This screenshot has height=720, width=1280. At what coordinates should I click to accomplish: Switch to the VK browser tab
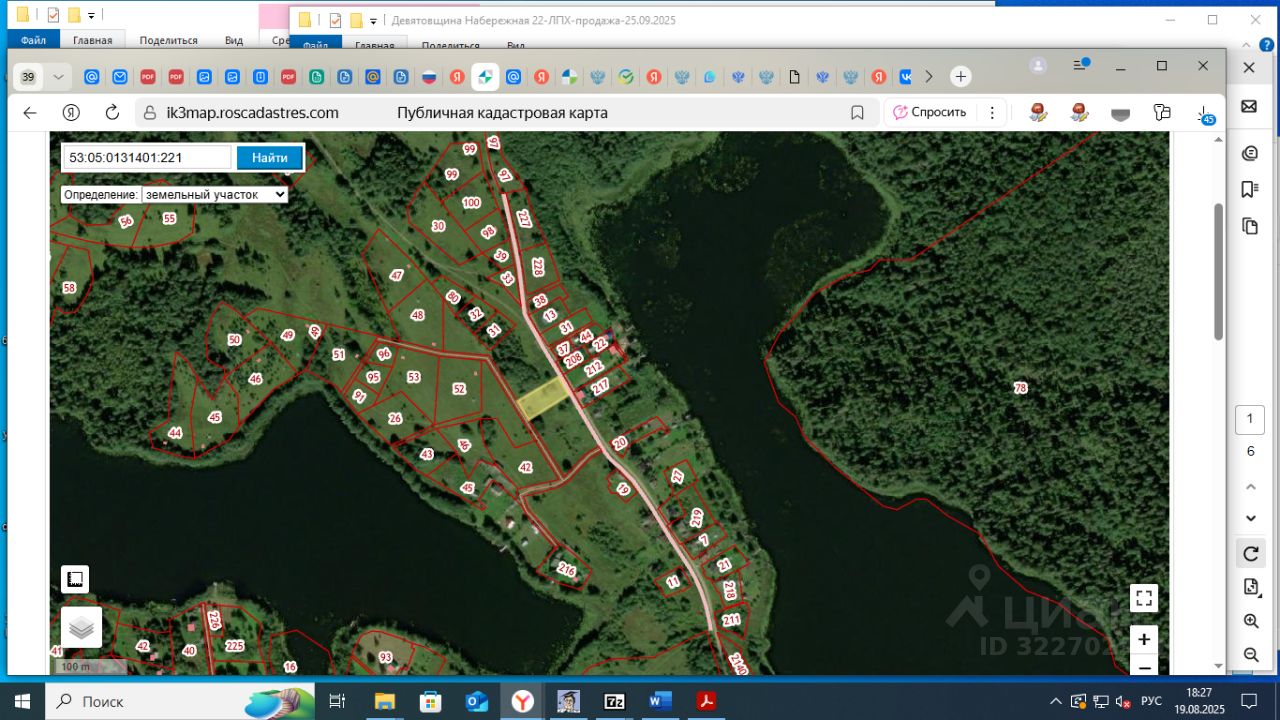[906, 77]
